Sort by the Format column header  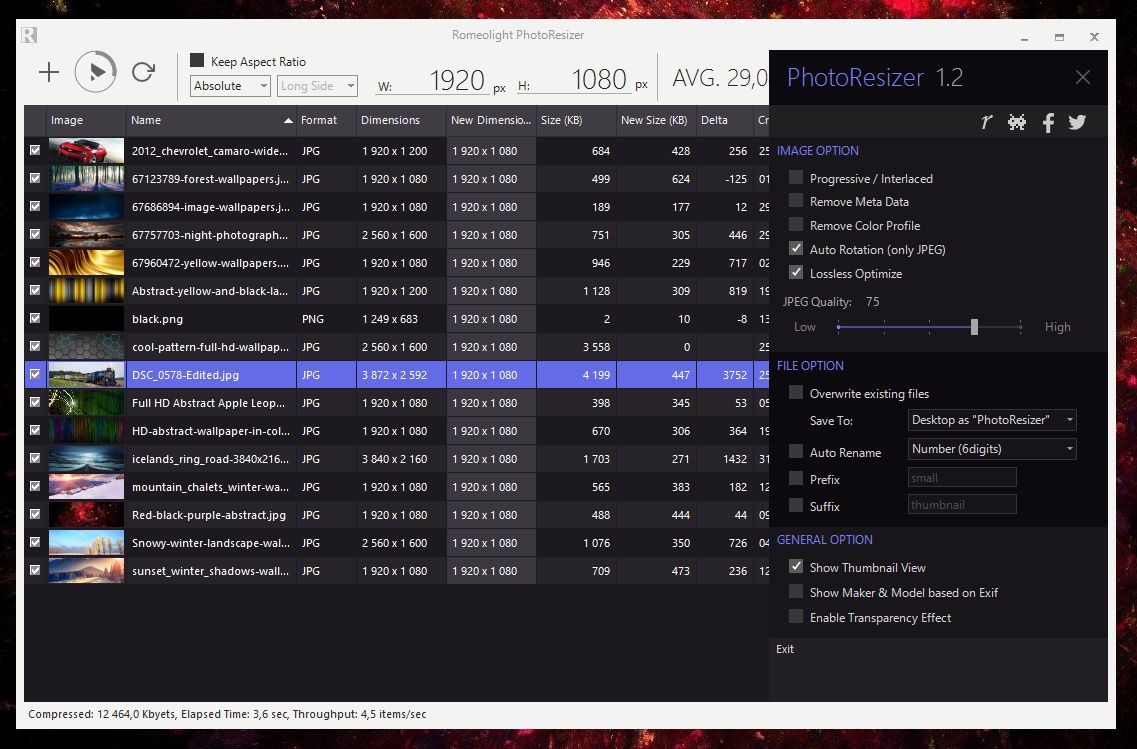point(326,120)
